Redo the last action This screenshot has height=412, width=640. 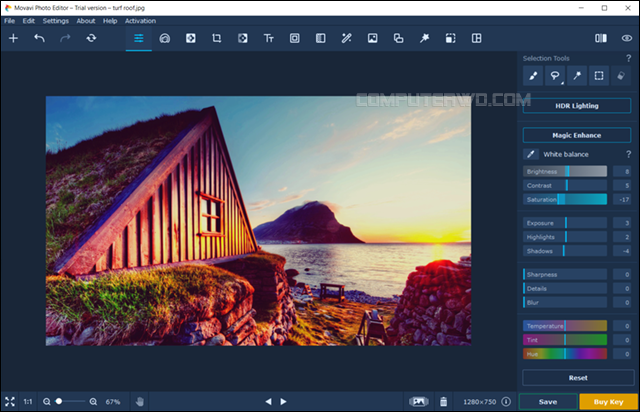[x=65, y=38]
